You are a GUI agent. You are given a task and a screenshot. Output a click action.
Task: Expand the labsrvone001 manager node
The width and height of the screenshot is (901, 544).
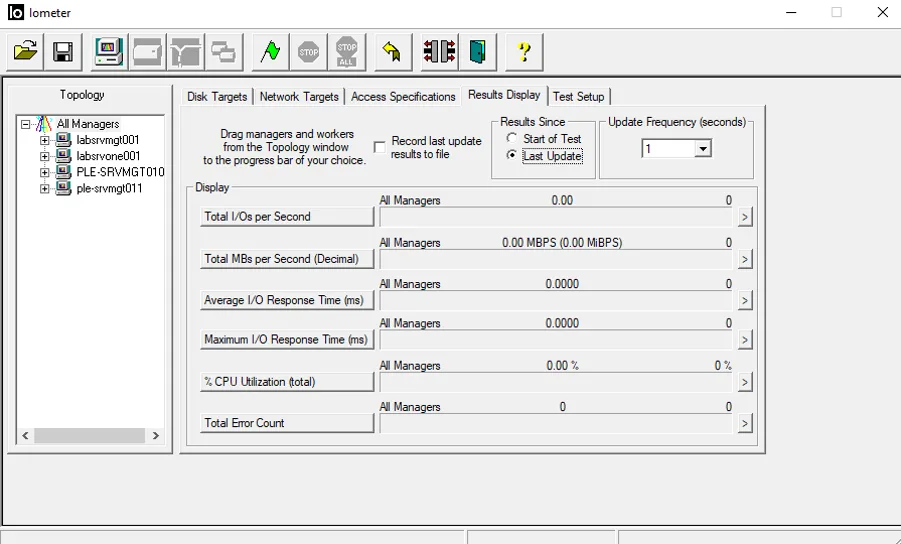pyautogui.click(x=44, y=156)
